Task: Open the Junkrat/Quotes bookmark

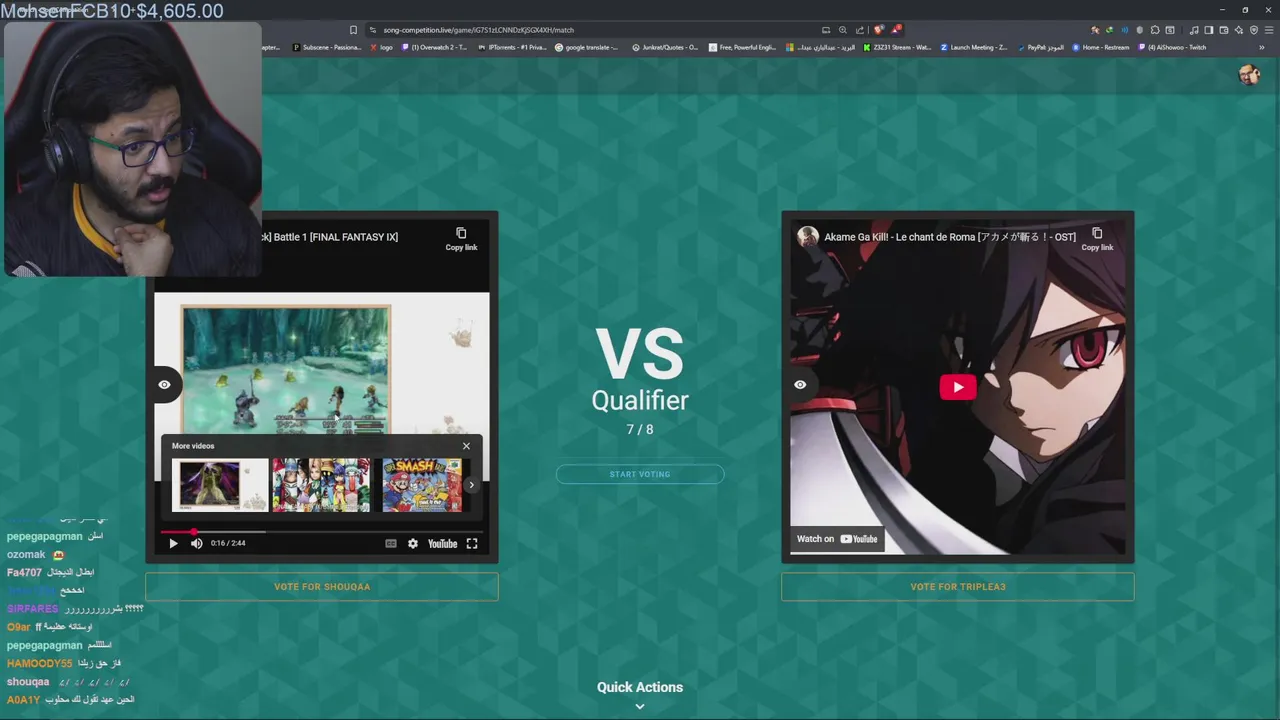Action: (x=665, y=47)
